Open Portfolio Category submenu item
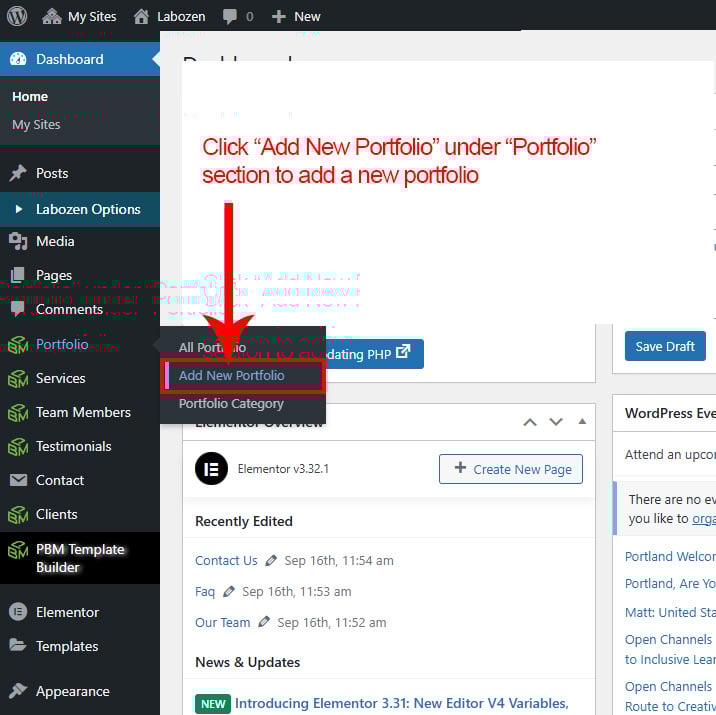 coord(231,404)
